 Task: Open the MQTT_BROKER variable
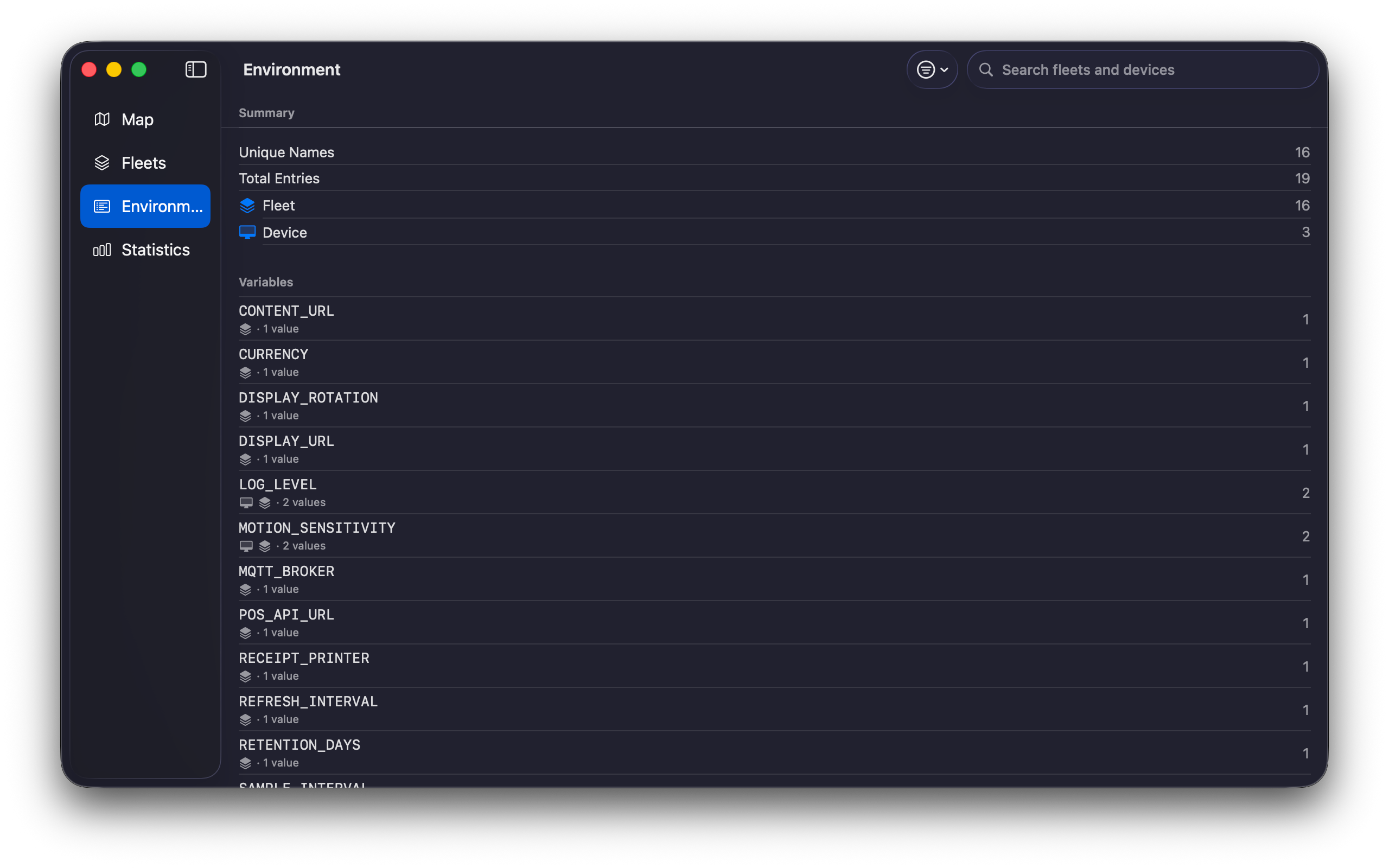click(x=774, y=579)
